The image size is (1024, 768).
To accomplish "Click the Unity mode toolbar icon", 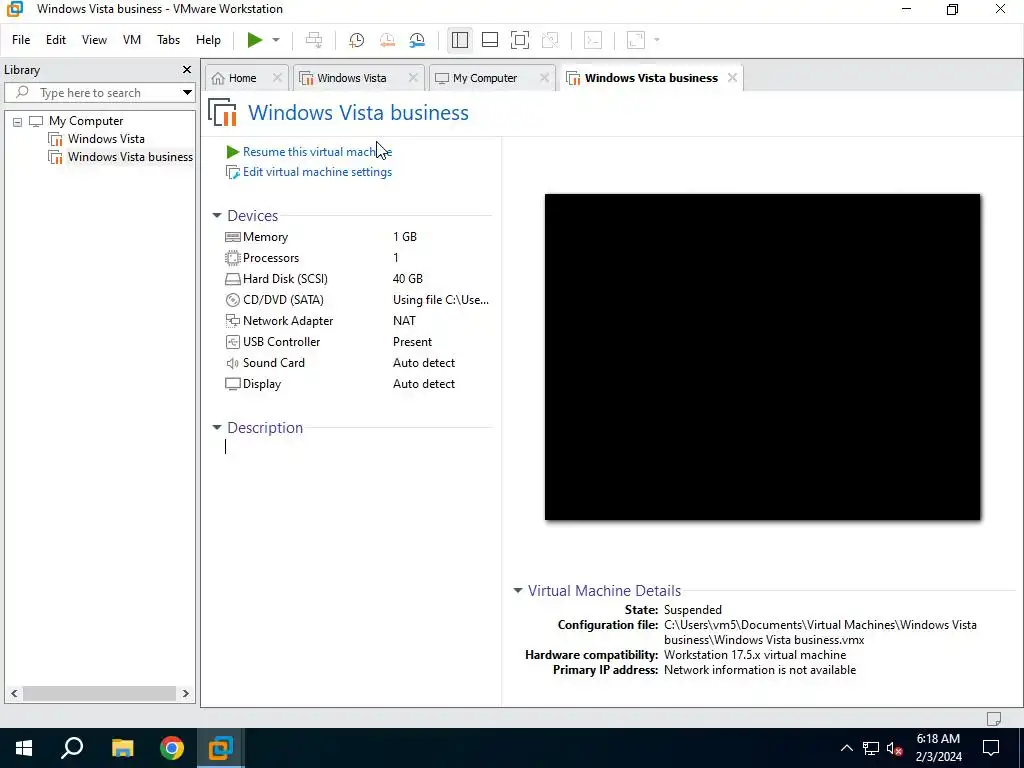I will pos(551,40).
